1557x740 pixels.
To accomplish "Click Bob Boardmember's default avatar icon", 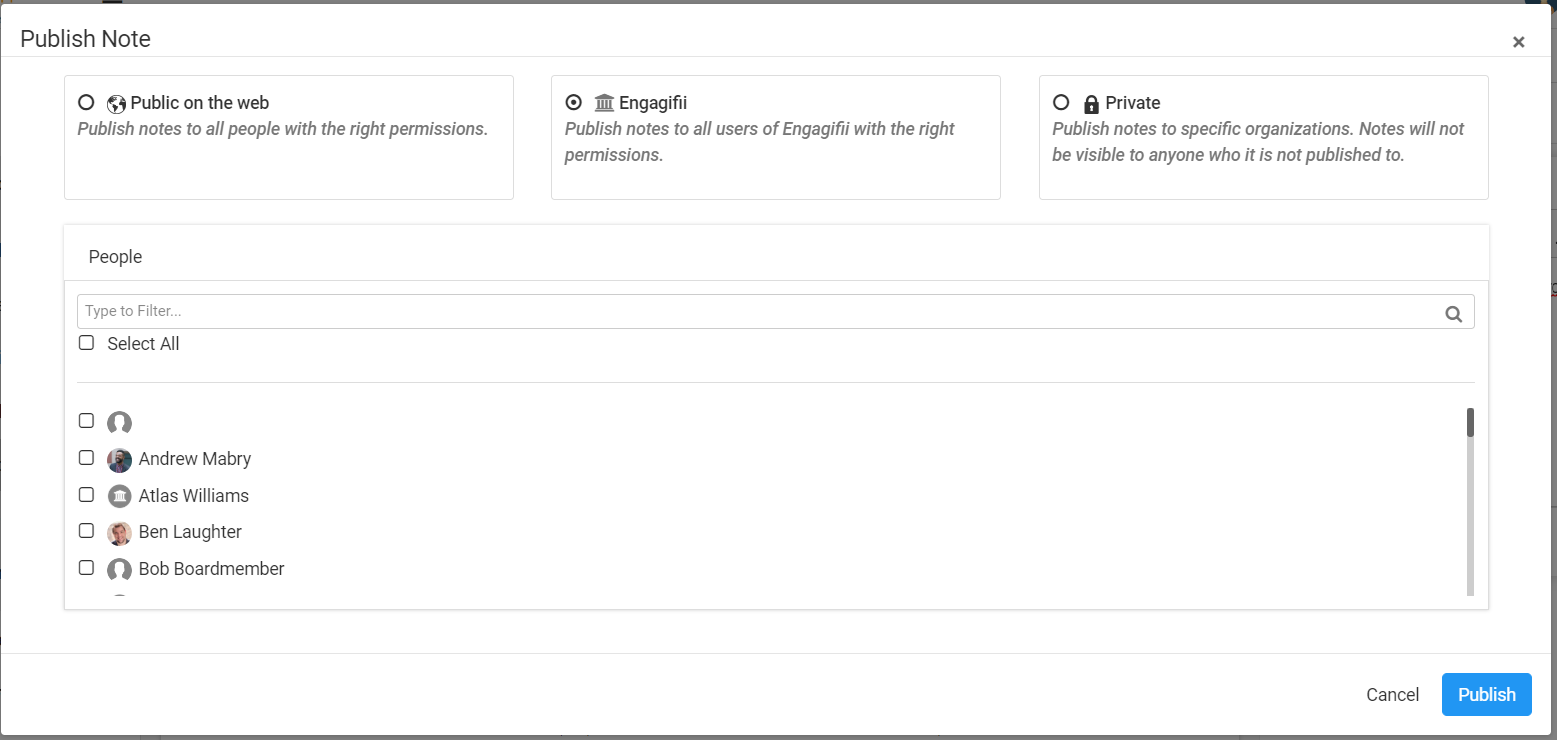I will [120, 570].
